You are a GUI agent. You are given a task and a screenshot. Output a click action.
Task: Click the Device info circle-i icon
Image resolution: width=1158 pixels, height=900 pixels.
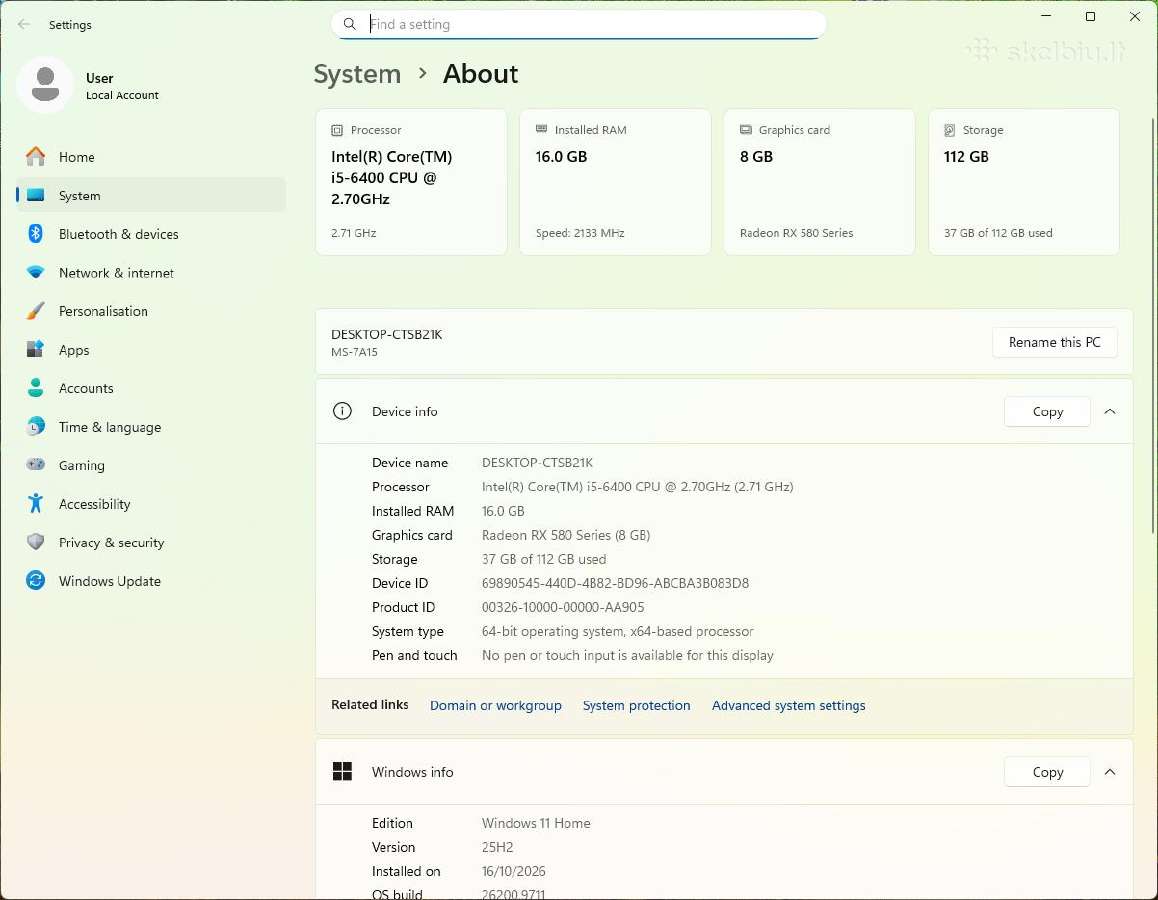(342, 411)
